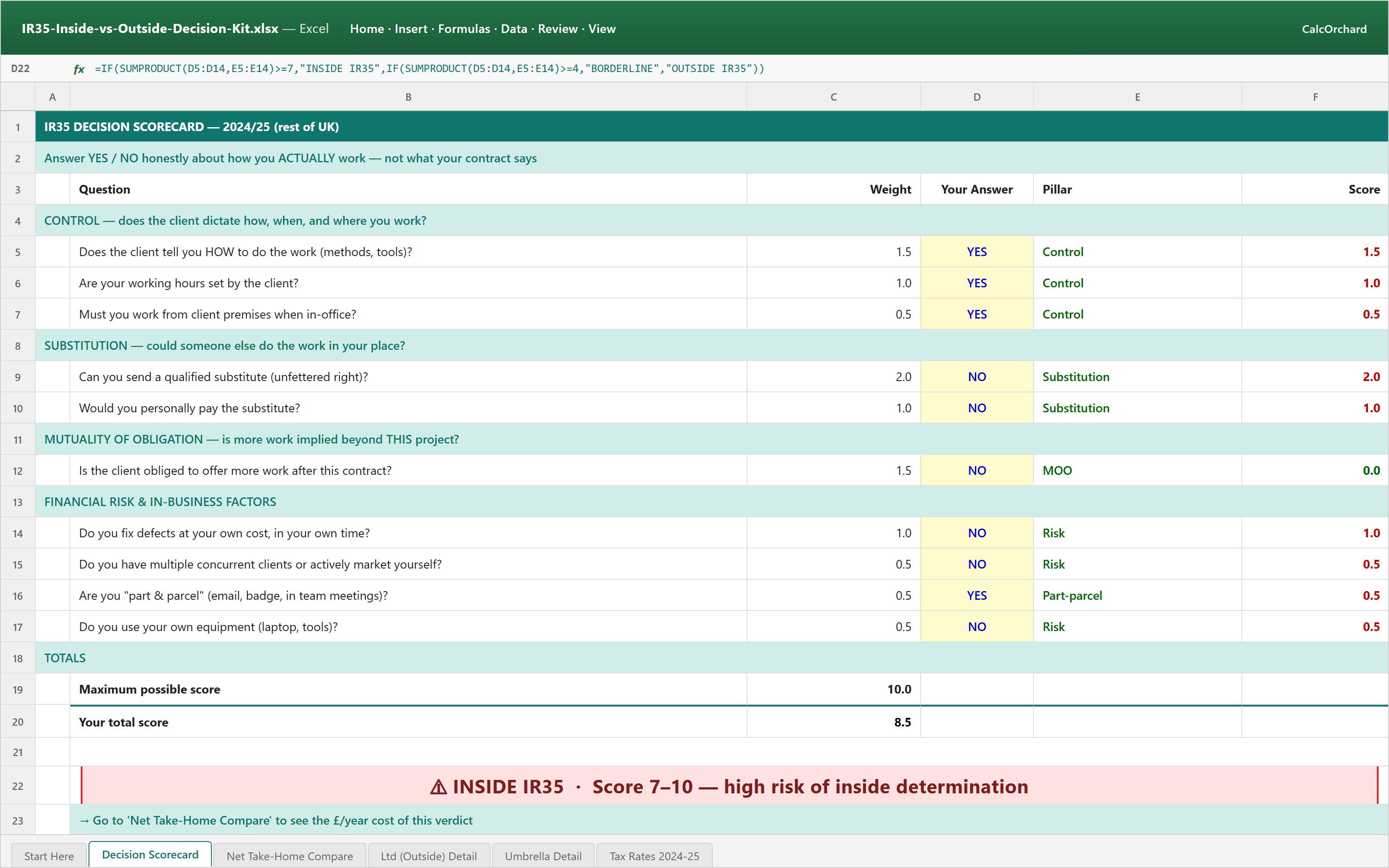Select row 1 header
This screenshot has width=1389, height=868.
tap(18, 127)
